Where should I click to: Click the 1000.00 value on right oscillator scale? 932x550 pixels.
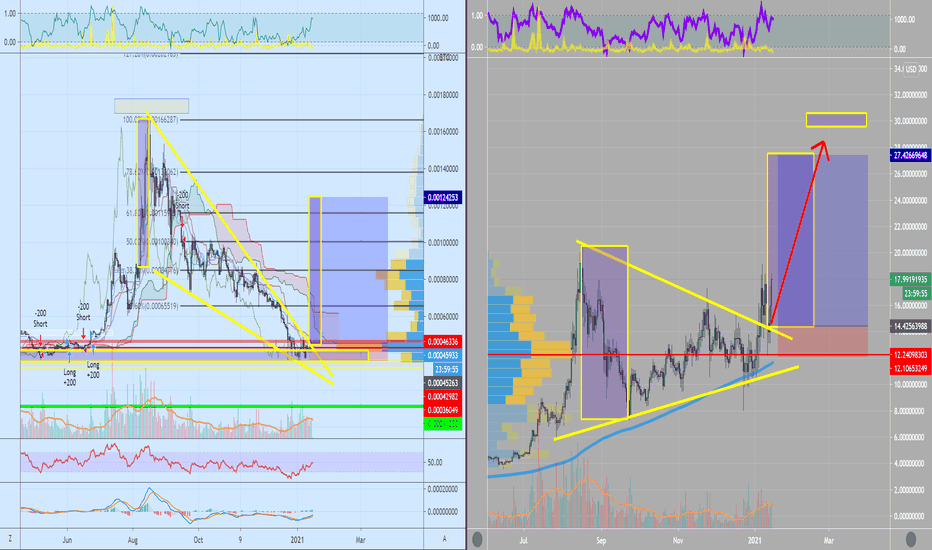(905, 20)
